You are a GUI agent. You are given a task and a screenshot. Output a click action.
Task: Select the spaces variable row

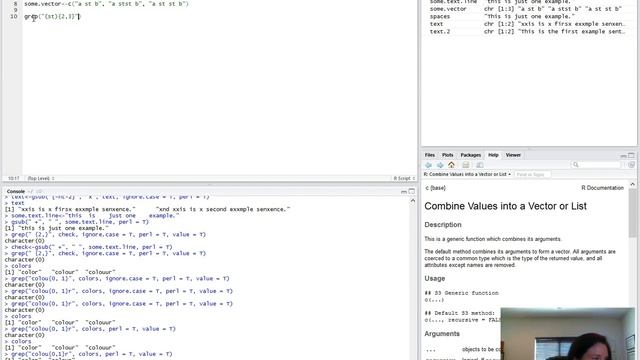coord(528,17)
